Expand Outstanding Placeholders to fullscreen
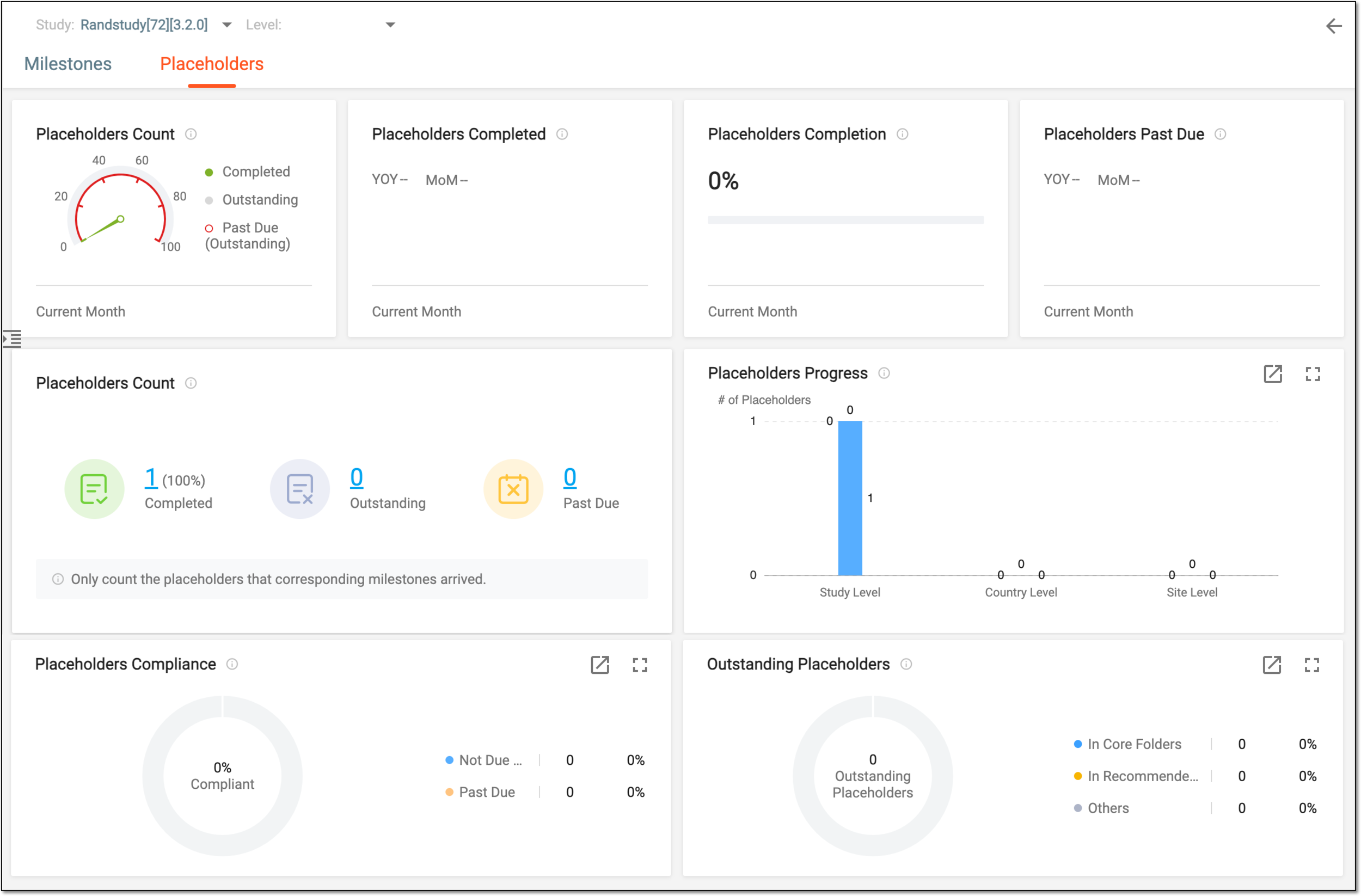The height and width of the screenshot is (896, 1361). (1312, 665)
